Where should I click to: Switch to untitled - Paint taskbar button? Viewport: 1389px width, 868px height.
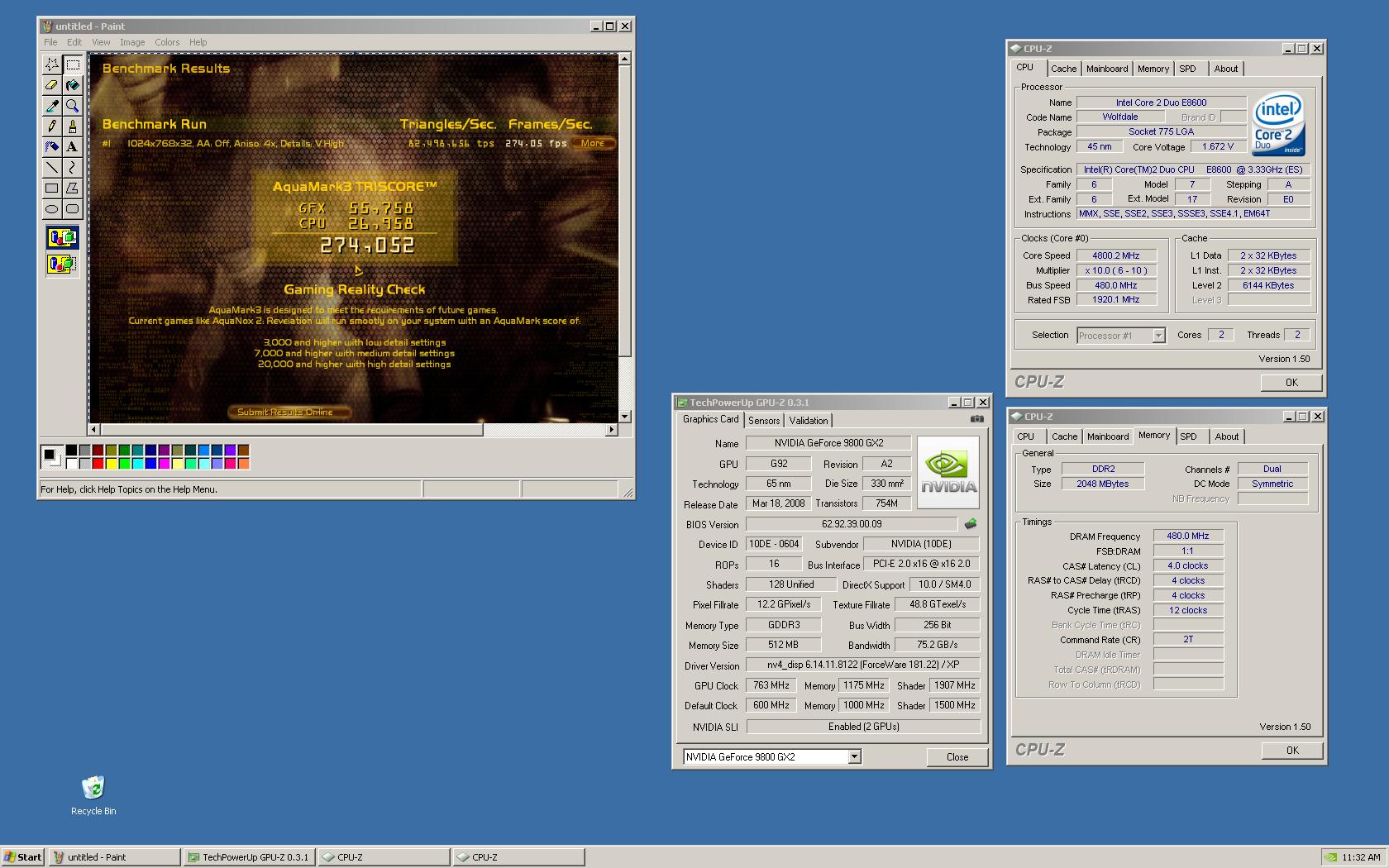[x=114, y=857]
